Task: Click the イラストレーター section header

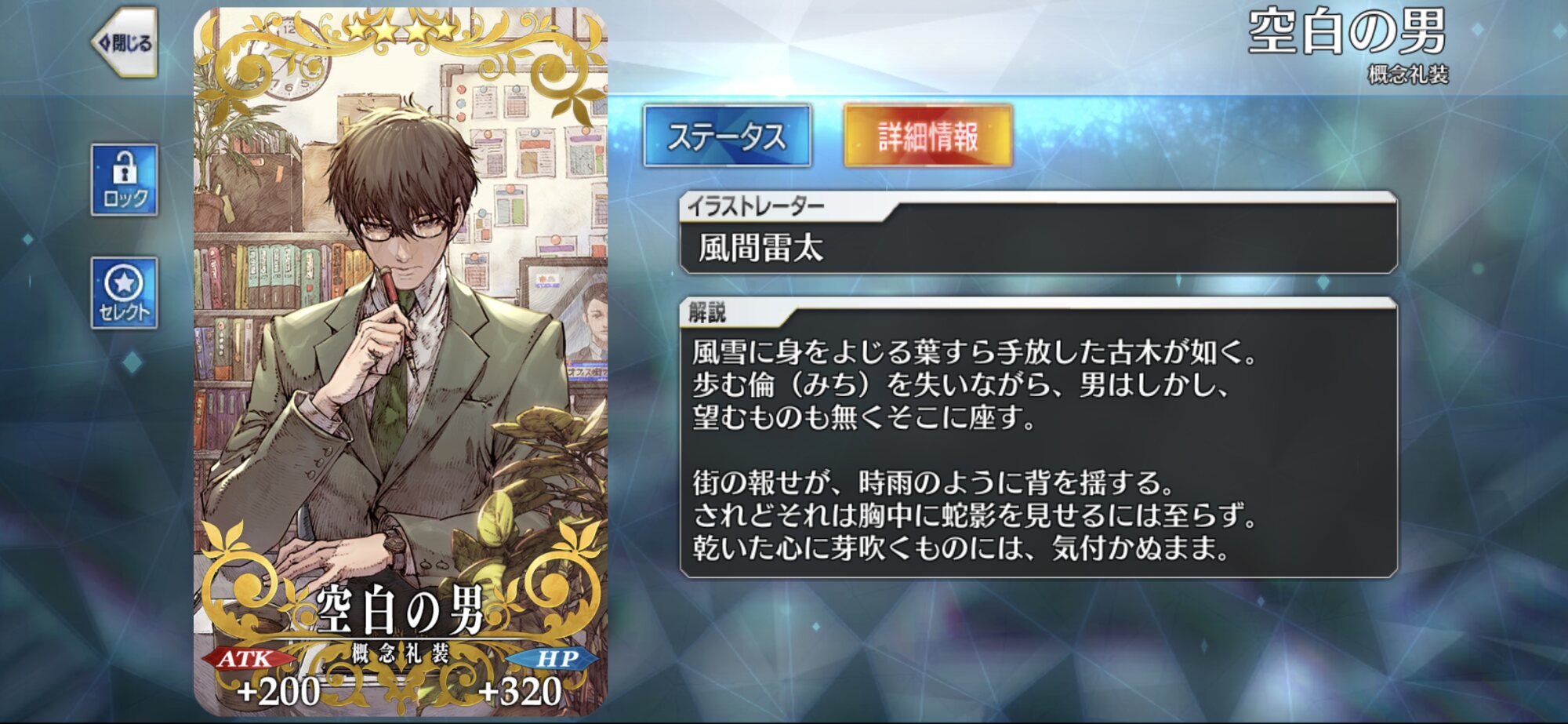Action: [756, 206]
